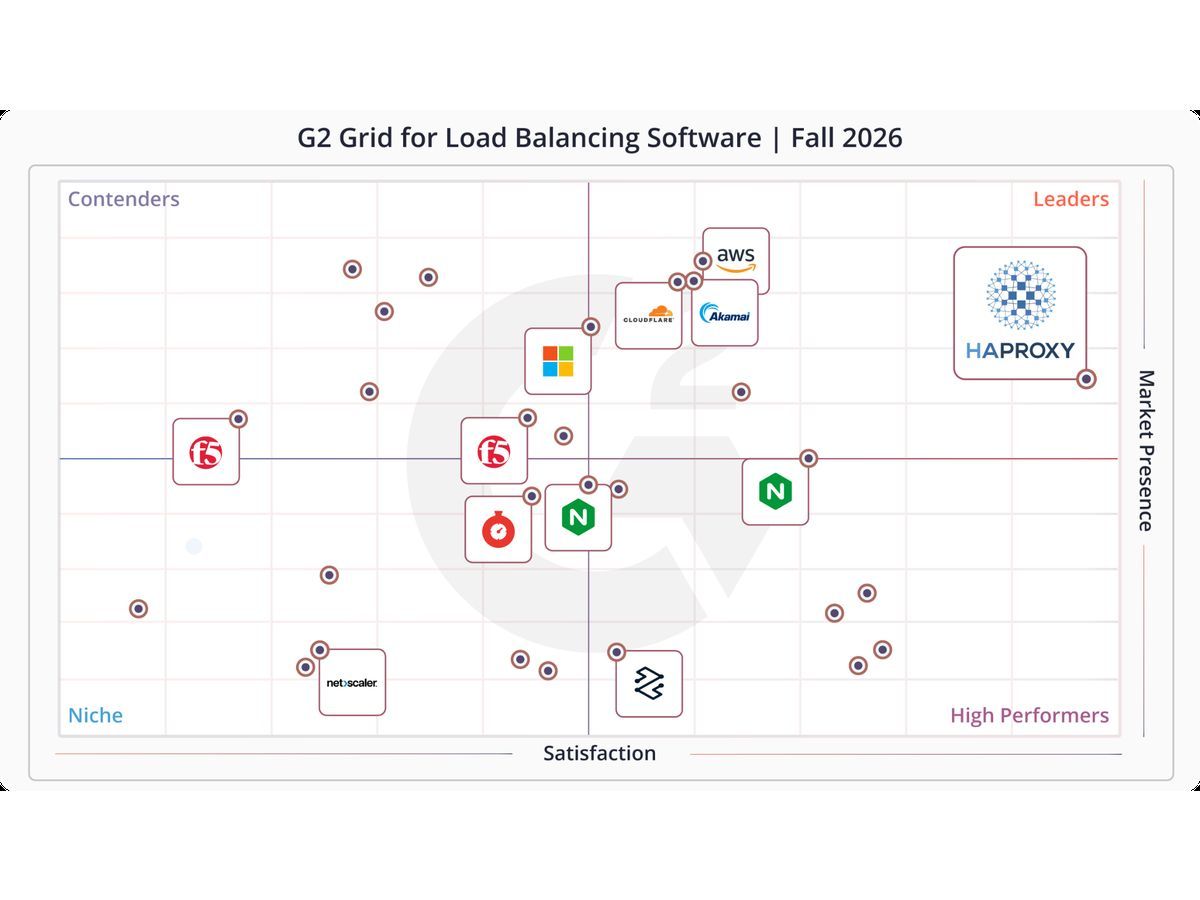Viewport: 1200px width, 900px height.
Task: Click the Contenders quadrant label
Action: 124,199
